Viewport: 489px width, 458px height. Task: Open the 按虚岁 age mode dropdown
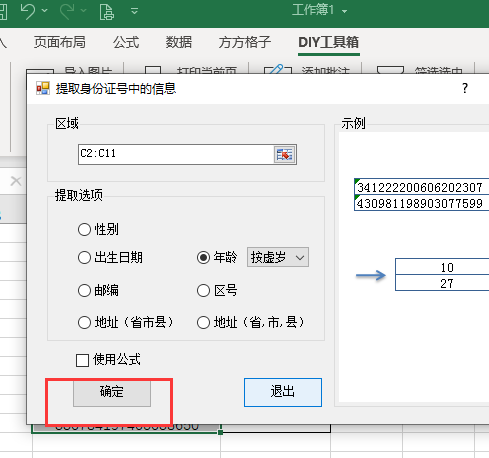278,257
